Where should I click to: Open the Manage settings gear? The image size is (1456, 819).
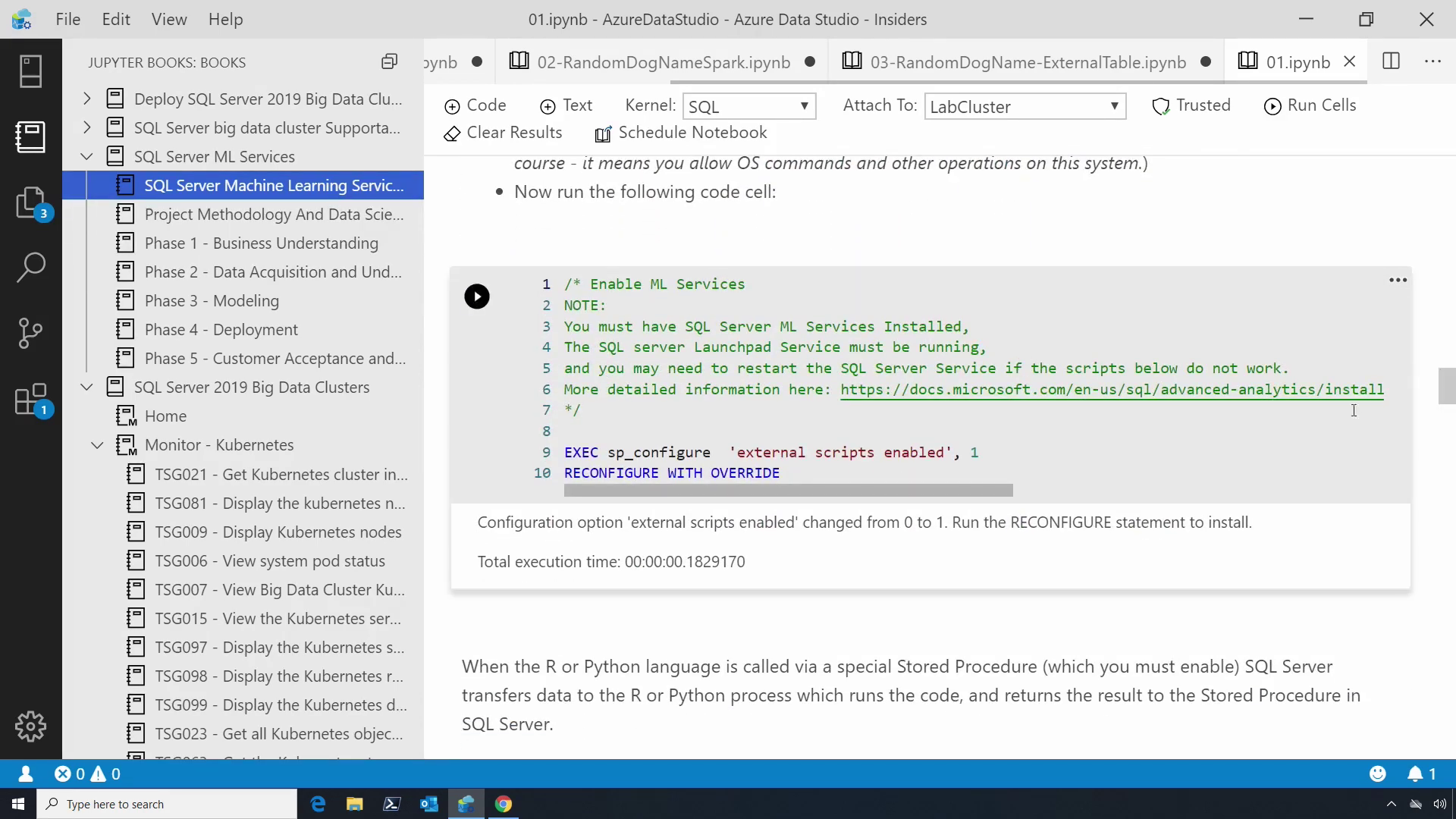coord(30,726)
